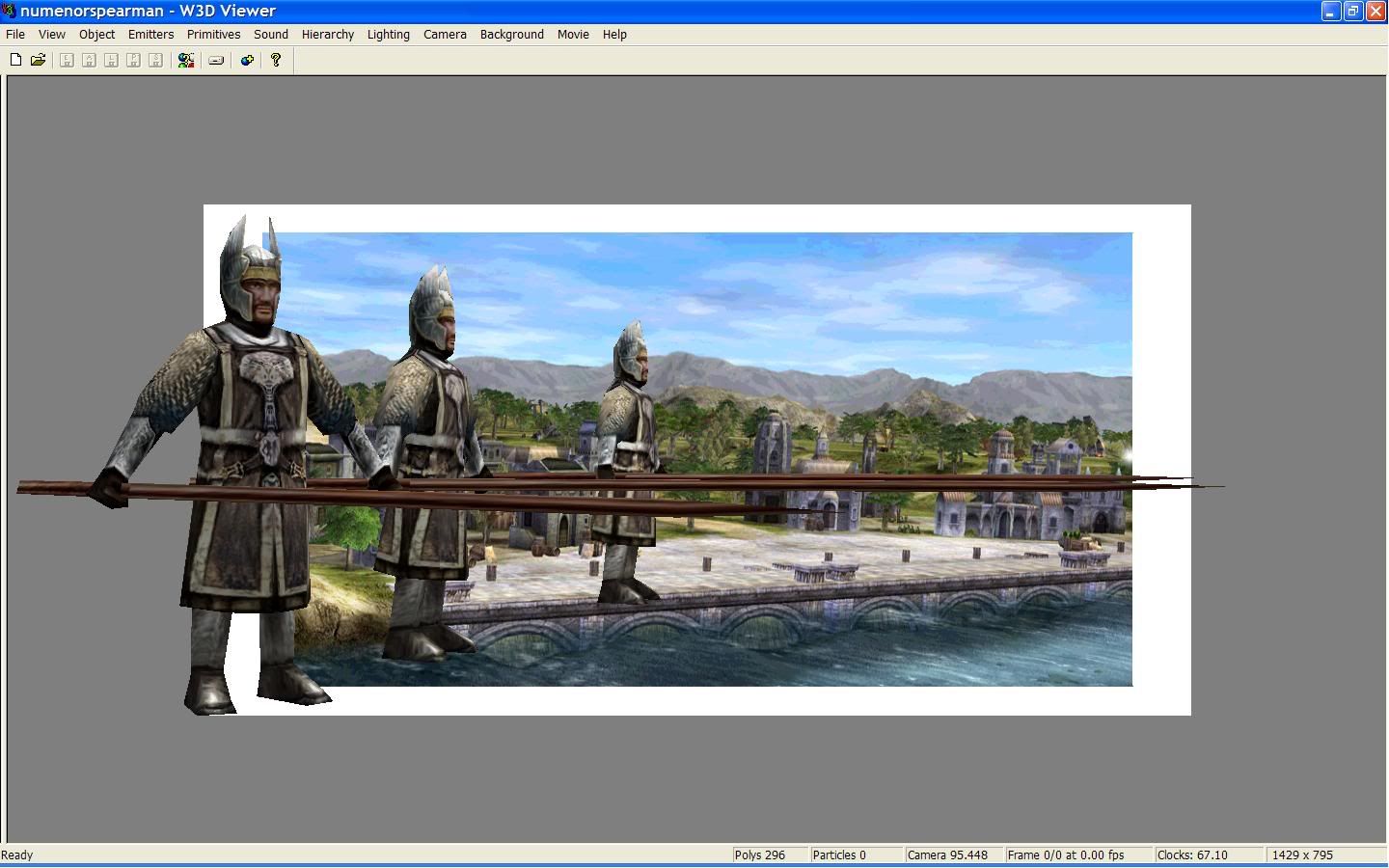
Task: Close the W3D Viewer window
Action: tap(1375, 11)
